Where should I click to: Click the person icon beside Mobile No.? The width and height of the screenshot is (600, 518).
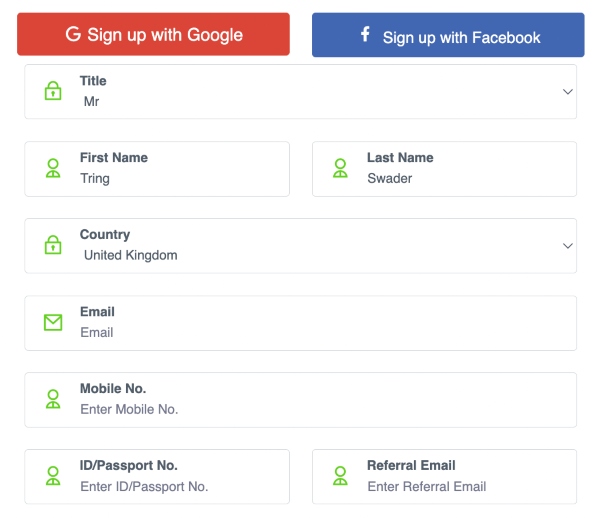(53, 399)
